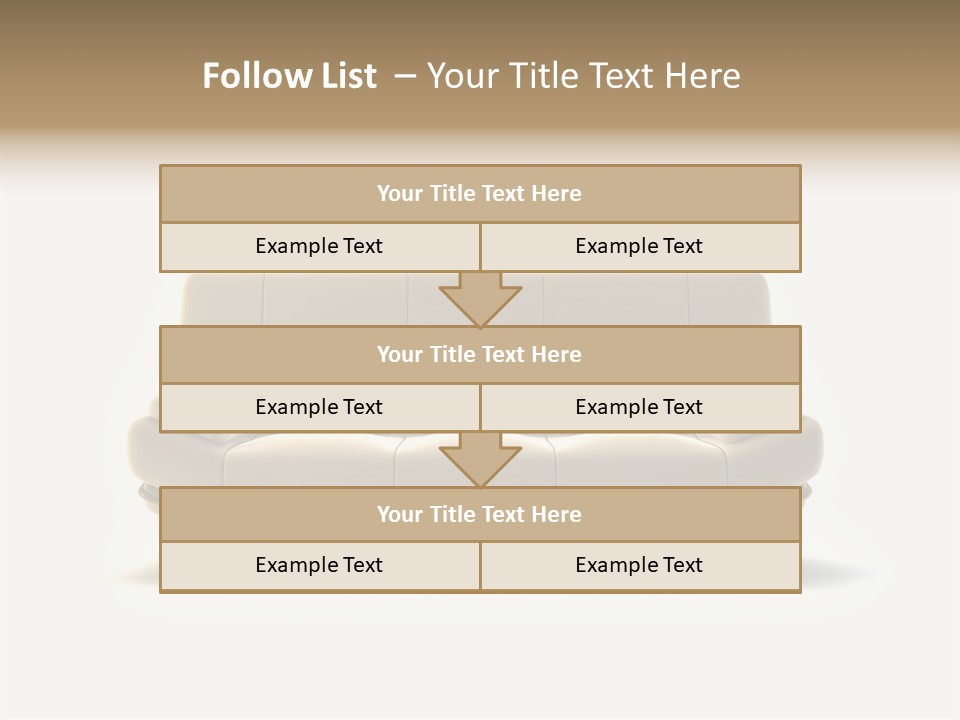Select the bottom "Your Title Text Here" header box

coord(480,514)
